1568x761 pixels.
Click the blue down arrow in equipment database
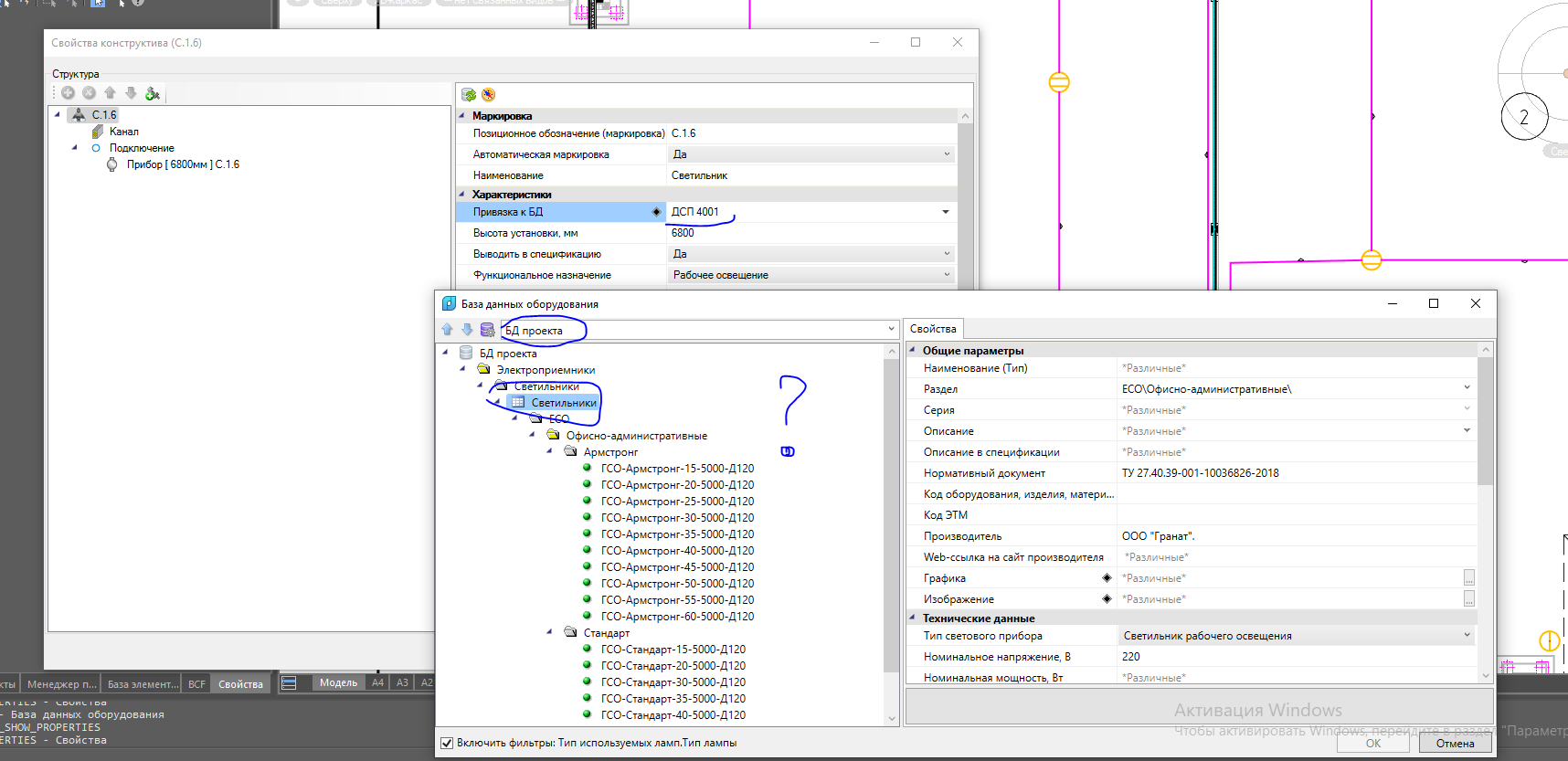tap(467, 330)
